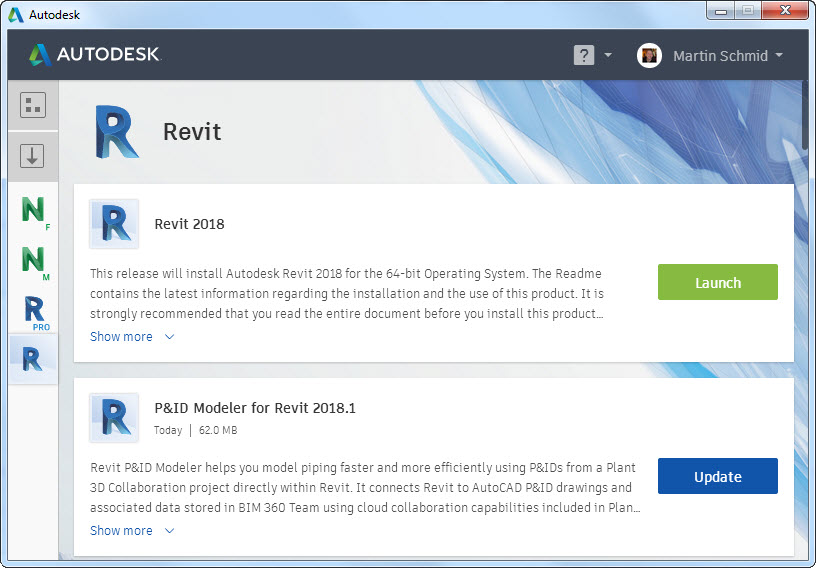816x568 pixels.
Task: Launch Revit 2018
Action: [718, 282]
